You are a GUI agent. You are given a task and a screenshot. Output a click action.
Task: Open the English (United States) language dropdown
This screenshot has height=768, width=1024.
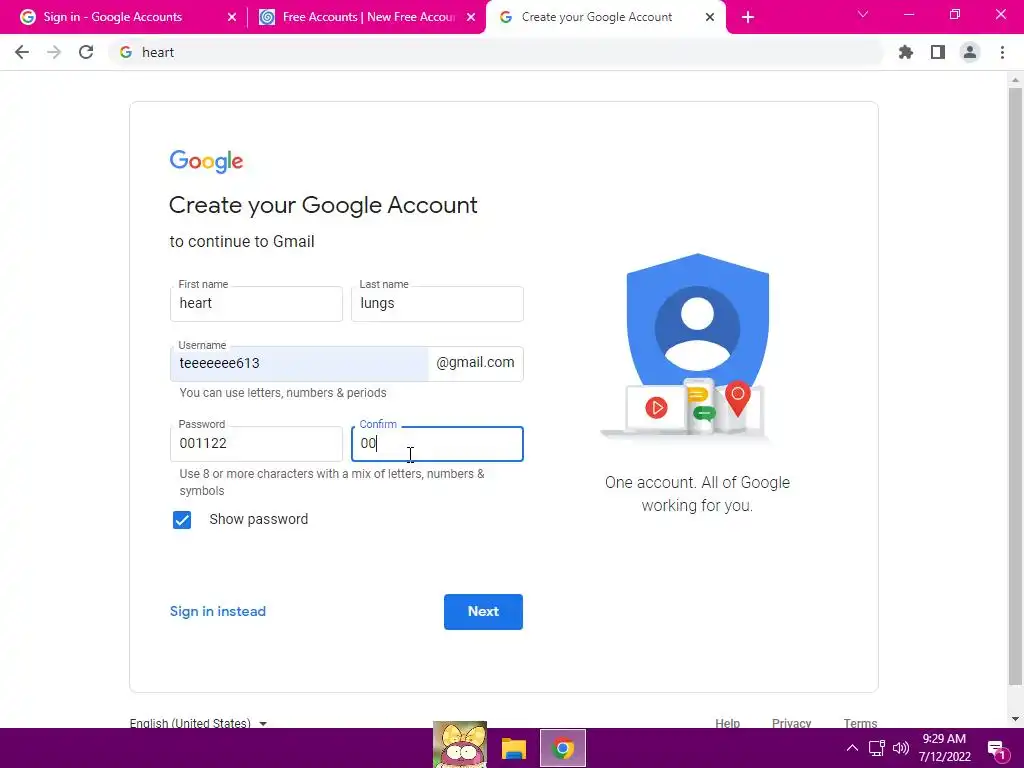tap(198, 723)
